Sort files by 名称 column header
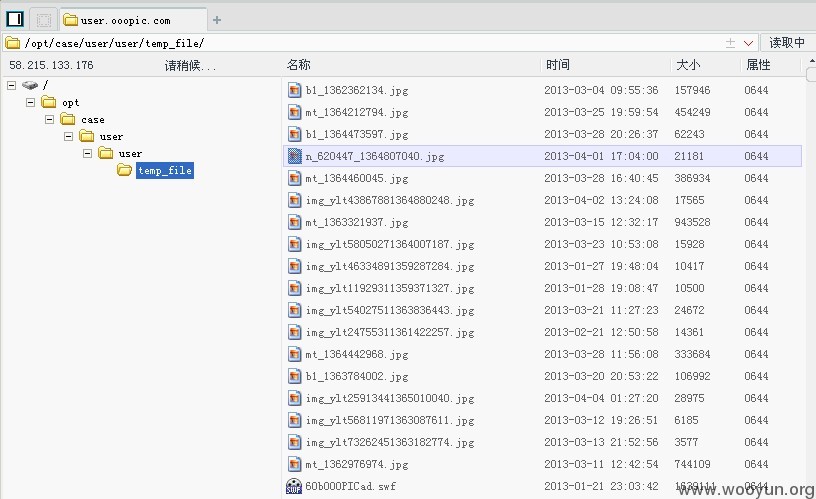Image resolution: width=816 pixels, height=499 pixels. coord(299,65)
